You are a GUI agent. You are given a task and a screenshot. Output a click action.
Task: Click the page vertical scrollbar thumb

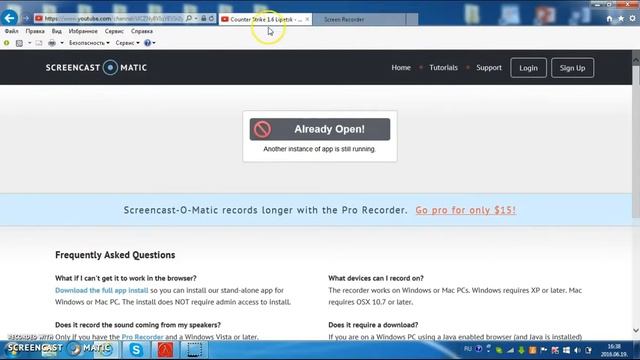tap(636, 141)
